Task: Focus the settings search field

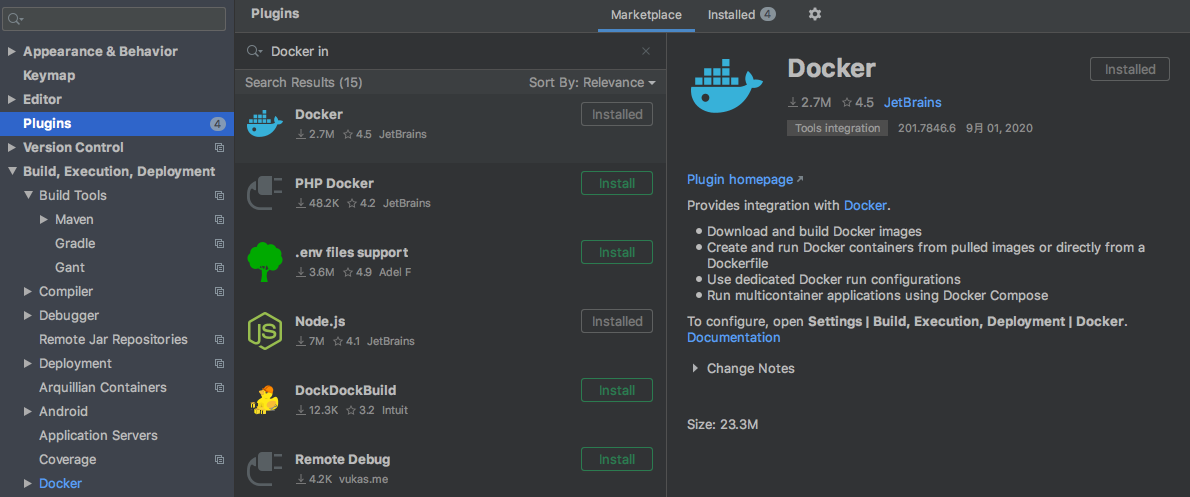Action: click(x=115, y=18)
